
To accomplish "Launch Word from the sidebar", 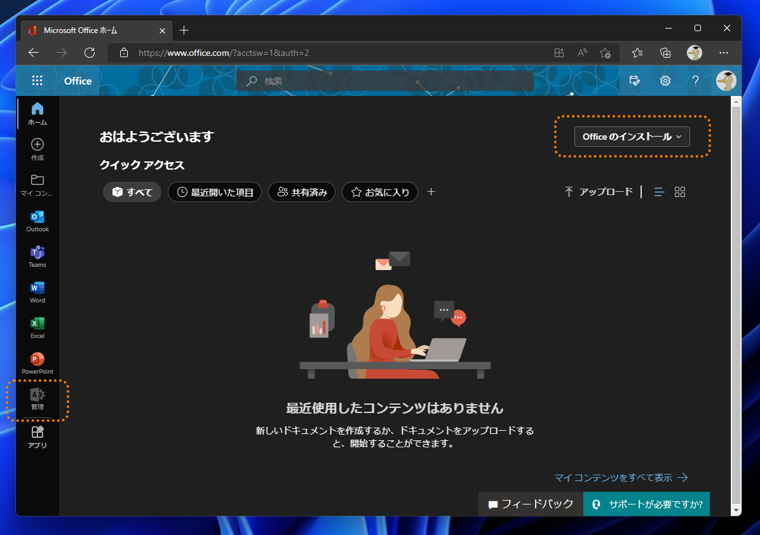I will click(x=37, y=292).
